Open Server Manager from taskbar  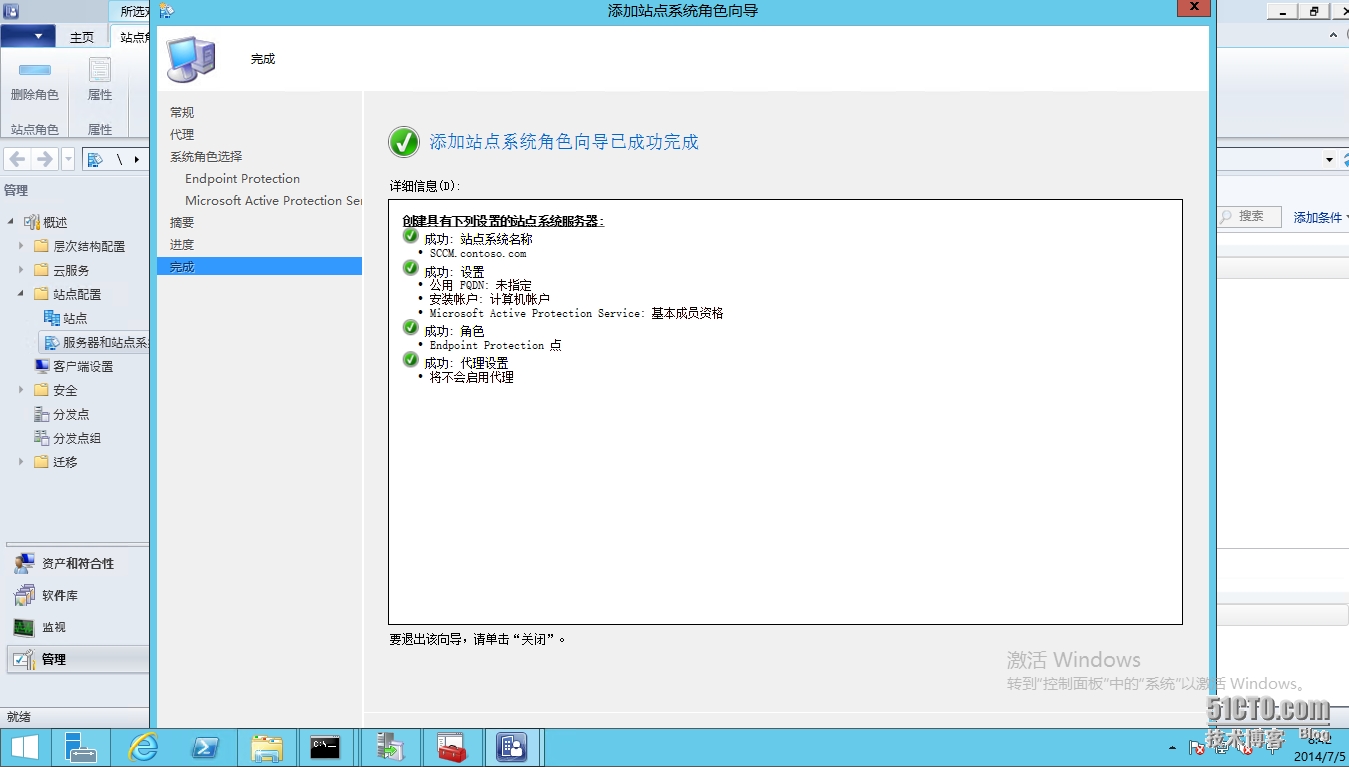[80, 747]
